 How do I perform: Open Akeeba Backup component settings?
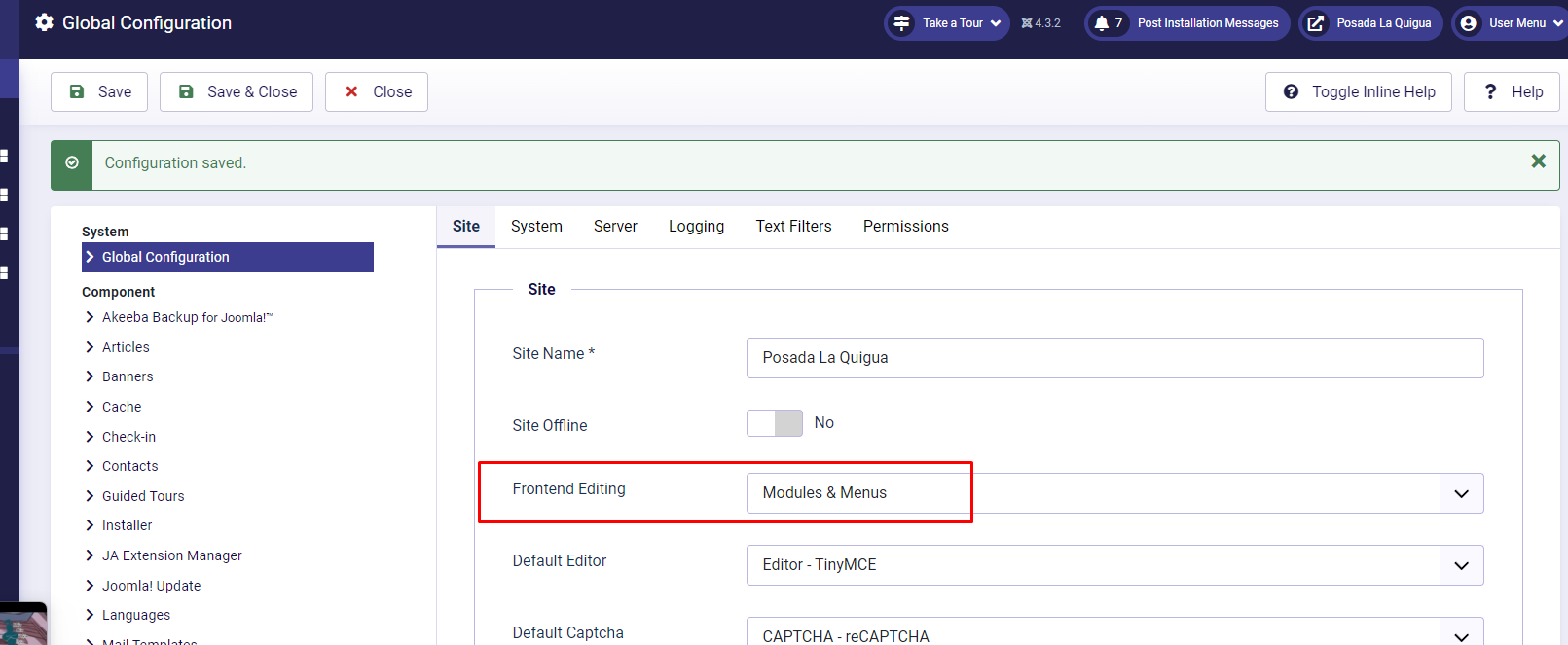[x=187, y=317]
